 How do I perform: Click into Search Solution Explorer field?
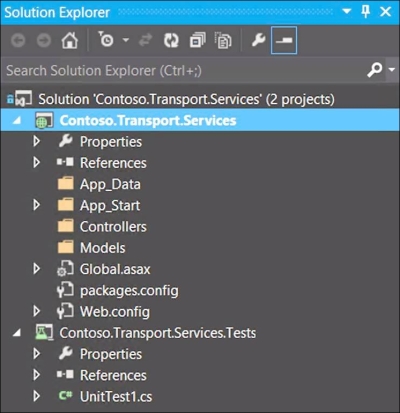183,70
